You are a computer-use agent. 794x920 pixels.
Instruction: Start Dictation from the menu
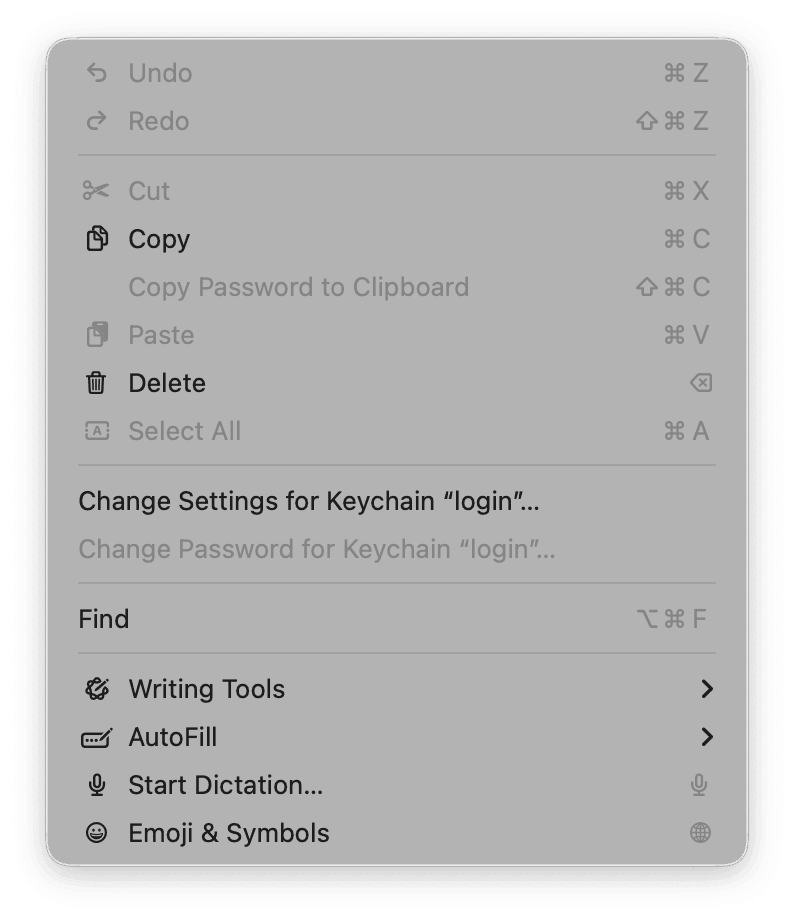pyautogui.click(x=224, y=785)
